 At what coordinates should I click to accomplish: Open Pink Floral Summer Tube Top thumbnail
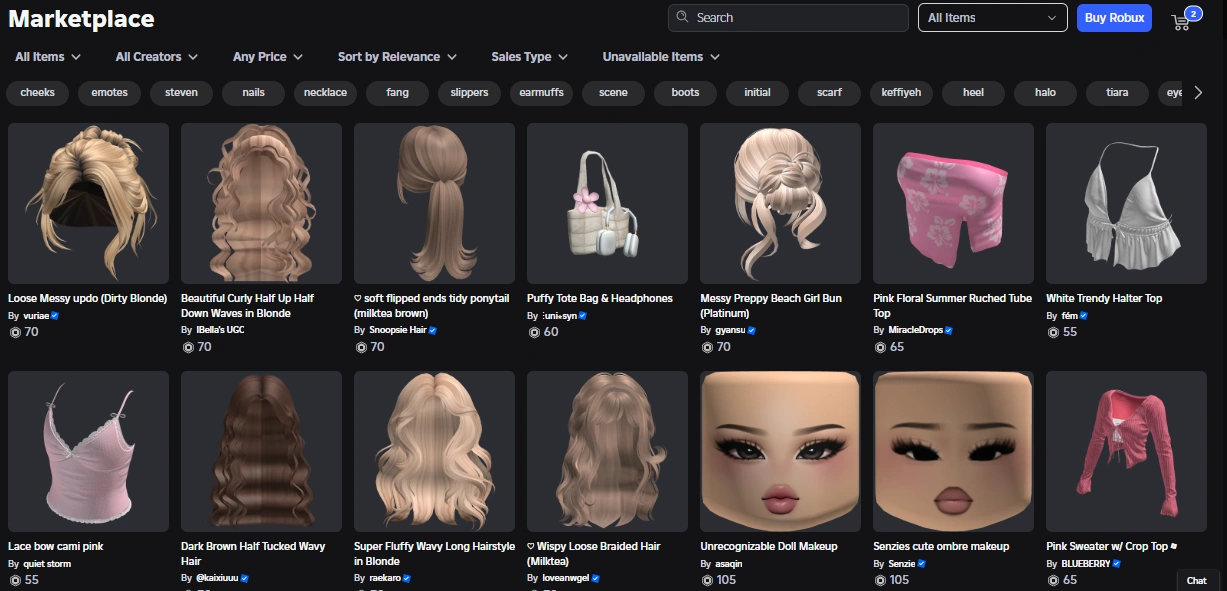pos(953,204)
